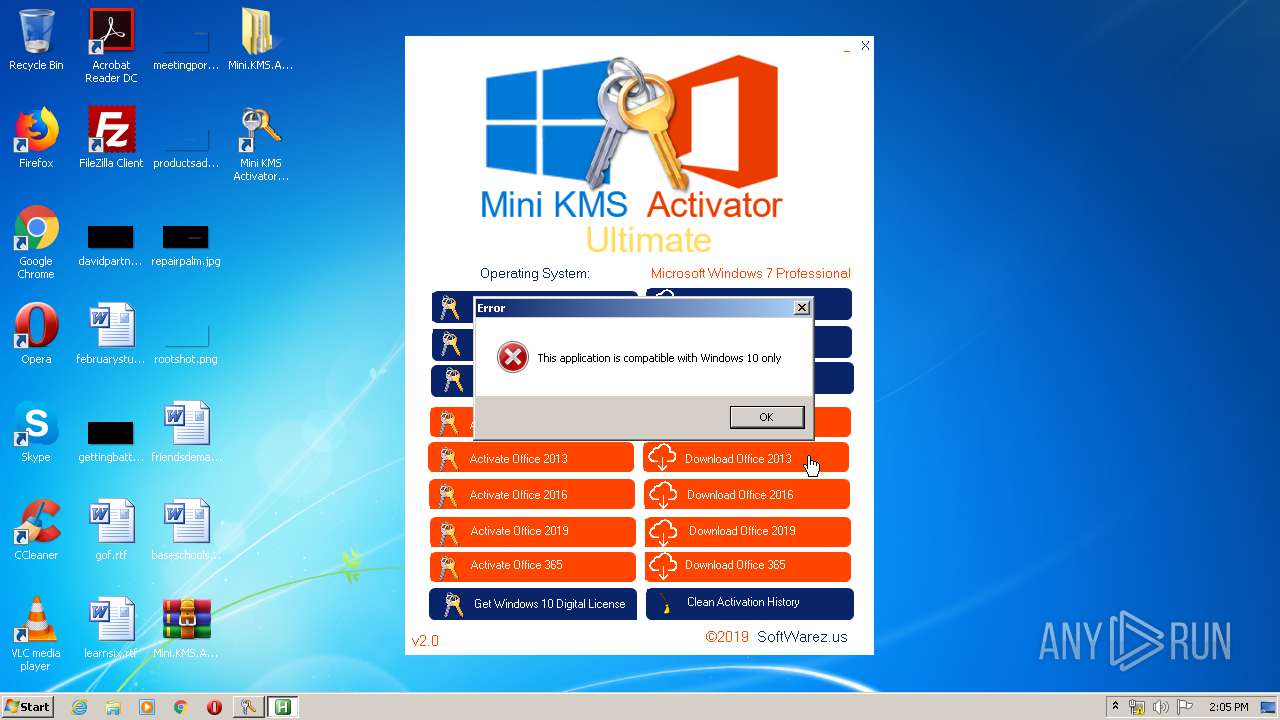Show hidden tray icons arrow
This screenshot has height=720, width=1280.
[x=1115, y=707]
